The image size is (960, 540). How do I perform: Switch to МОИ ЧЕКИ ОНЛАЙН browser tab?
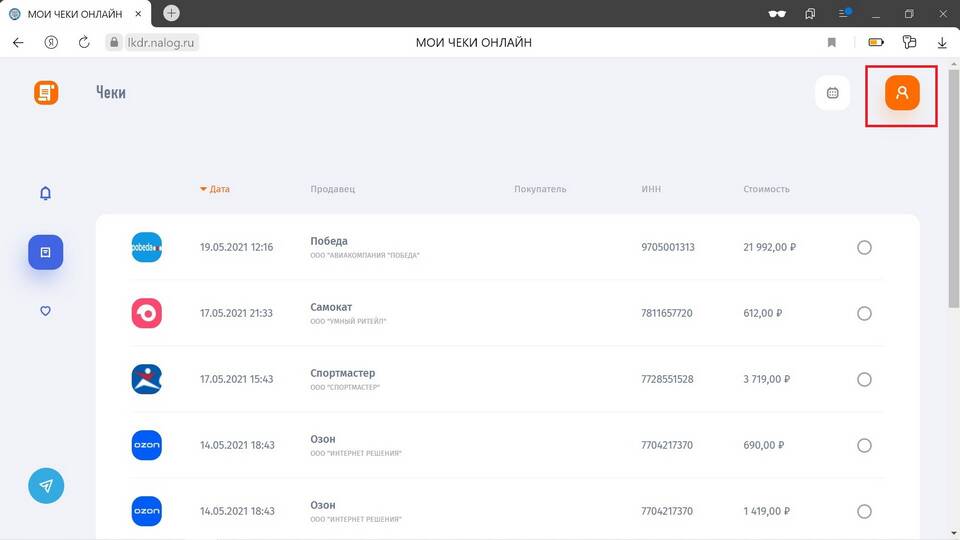[75, 13]
